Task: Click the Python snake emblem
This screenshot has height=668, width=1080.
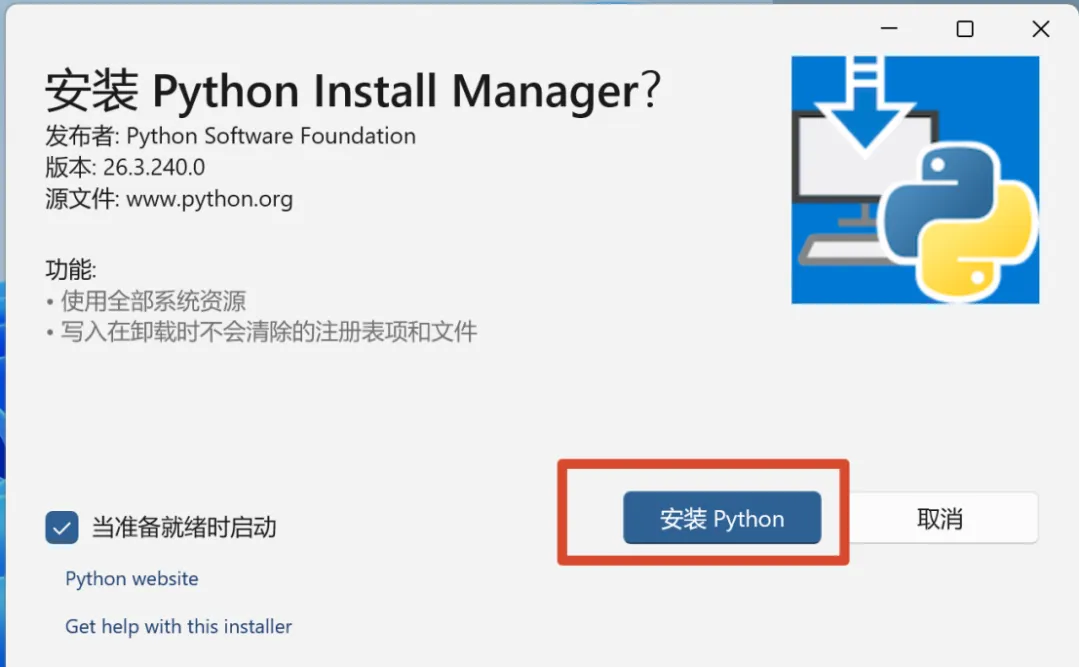Action: coord(960,220)
